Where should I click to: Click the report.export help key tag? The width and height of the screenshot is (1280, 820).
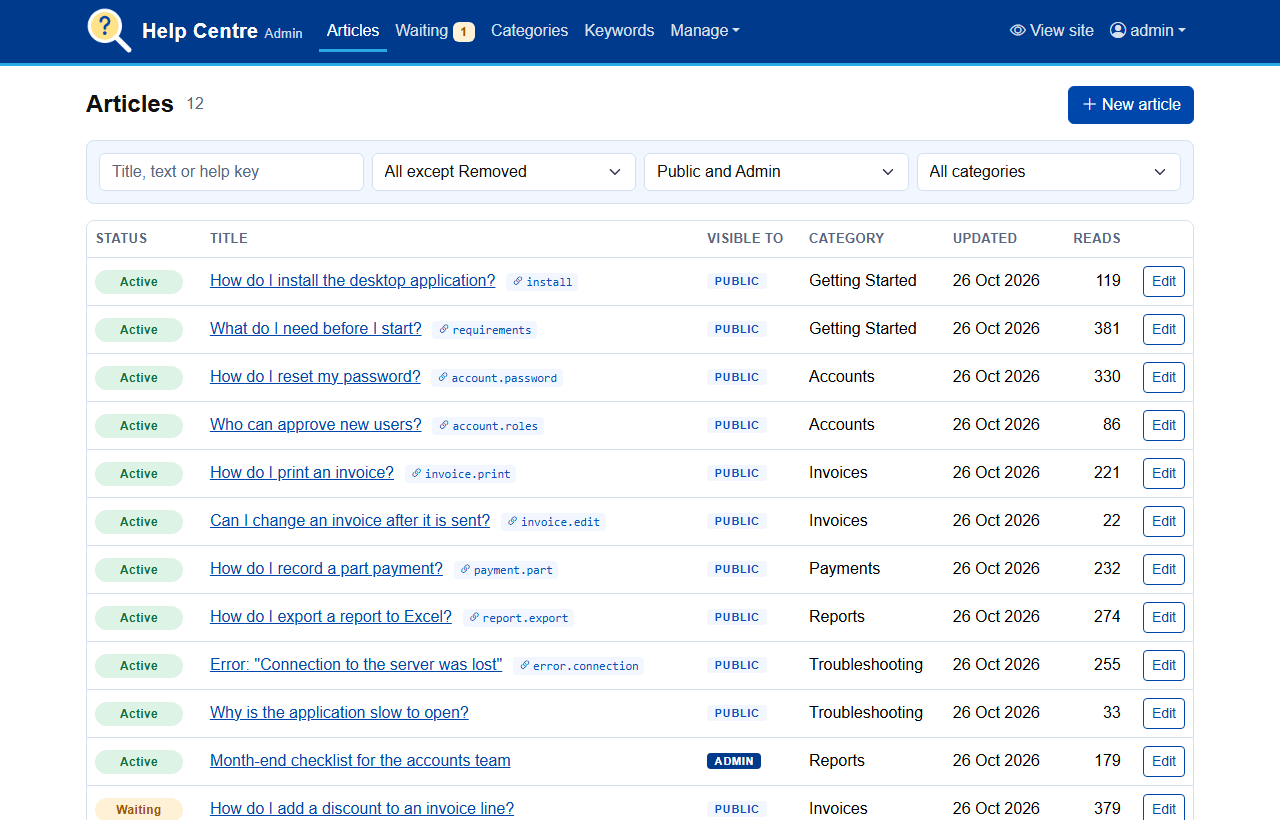point(518,618)
